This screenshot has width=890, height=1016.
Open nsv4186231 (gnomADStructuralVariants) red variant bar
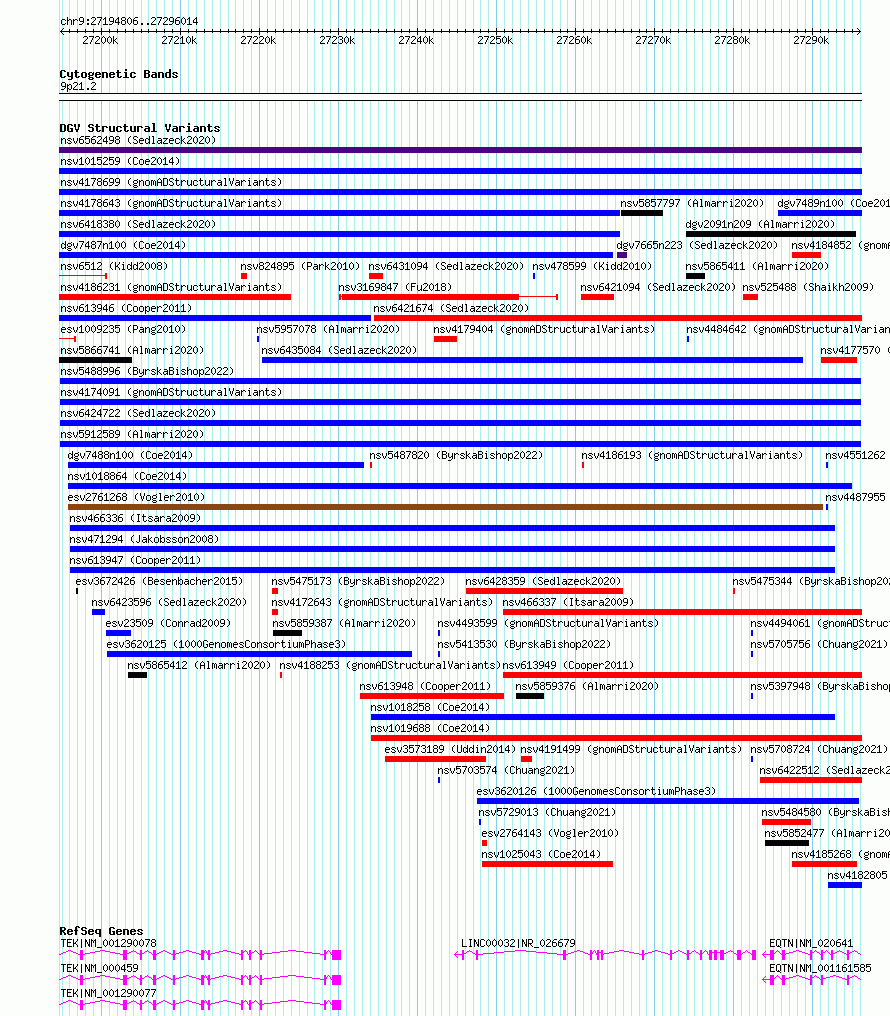pos(175,297)
